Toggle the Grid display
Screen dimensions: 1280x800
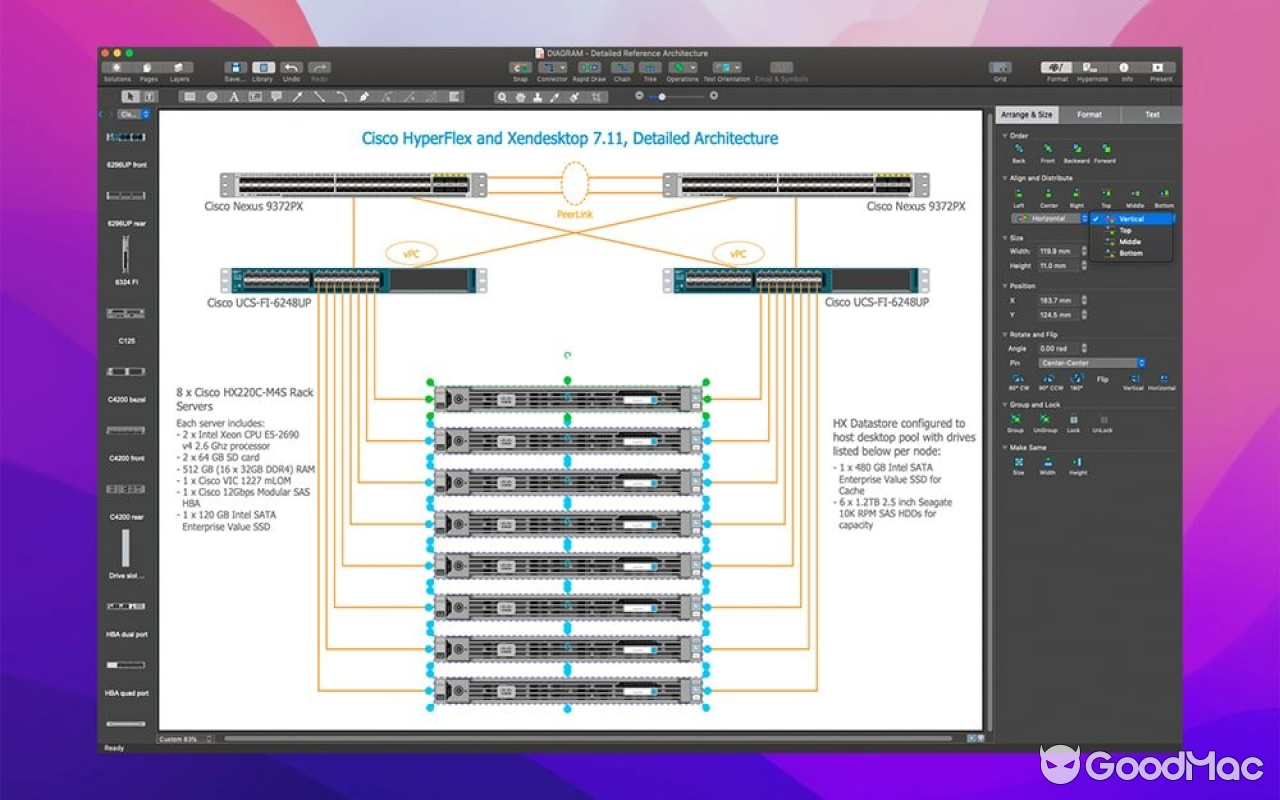click(1000, 67)
